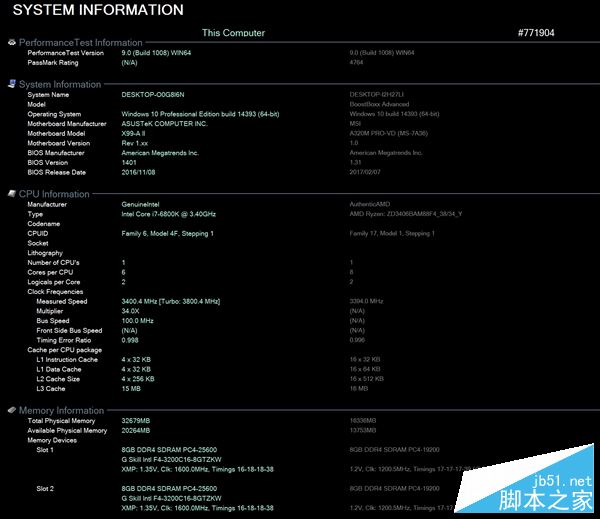Select 'Intel Core i7-6800K @ 3.40GHz'

coord(168,214)
